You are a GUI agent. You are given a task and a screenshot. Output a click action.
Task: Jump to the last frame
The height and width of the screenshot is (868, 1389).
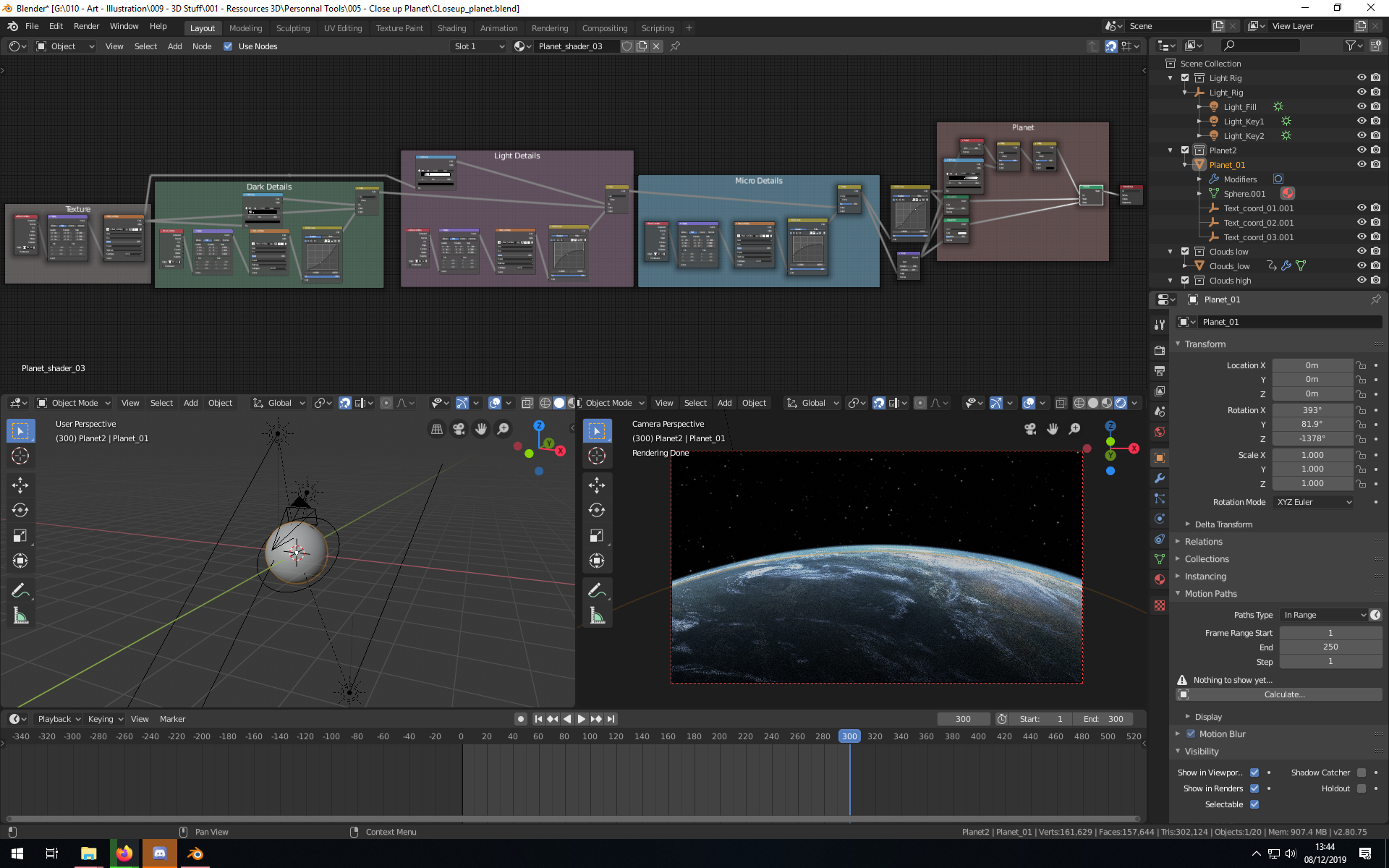coord(611,719)
